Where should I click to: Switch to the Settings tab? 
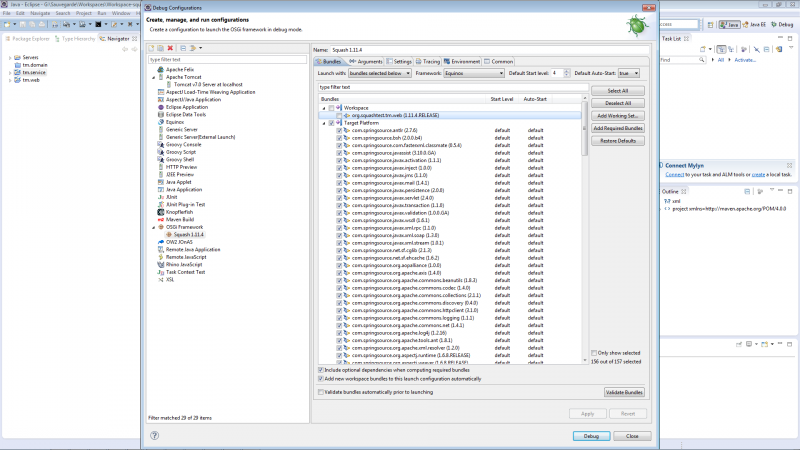(399, 61)
